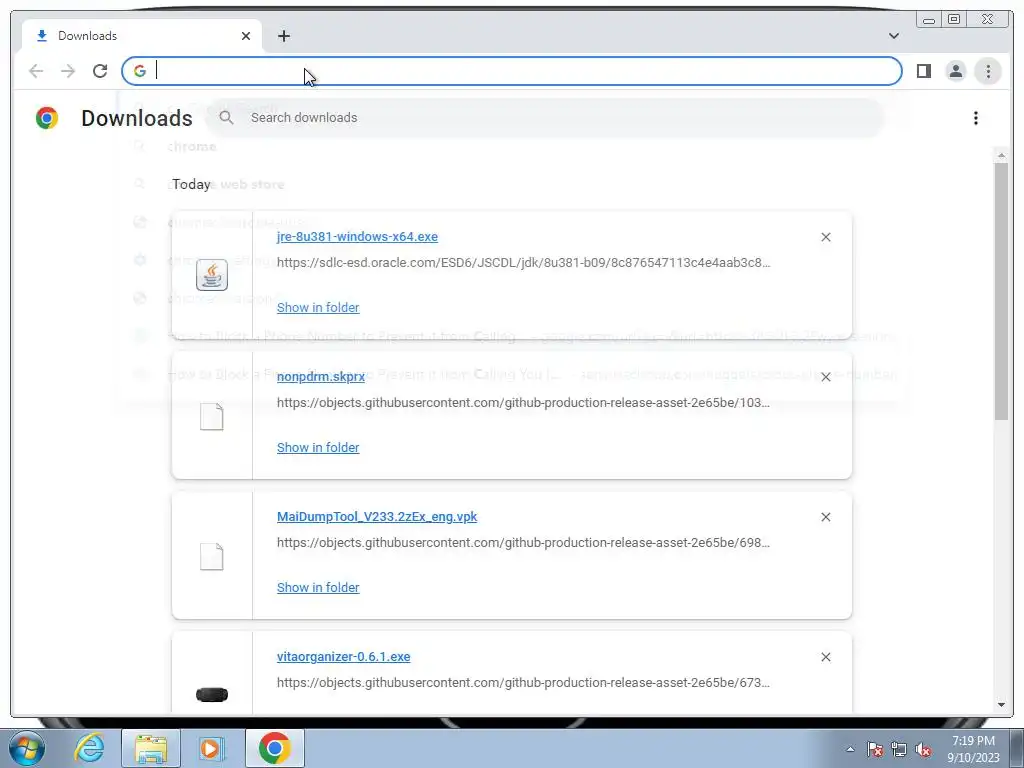Screen dimensions: 1024x768
Task: Click the Chrome taskbar button
Action: tap(274, 748)
